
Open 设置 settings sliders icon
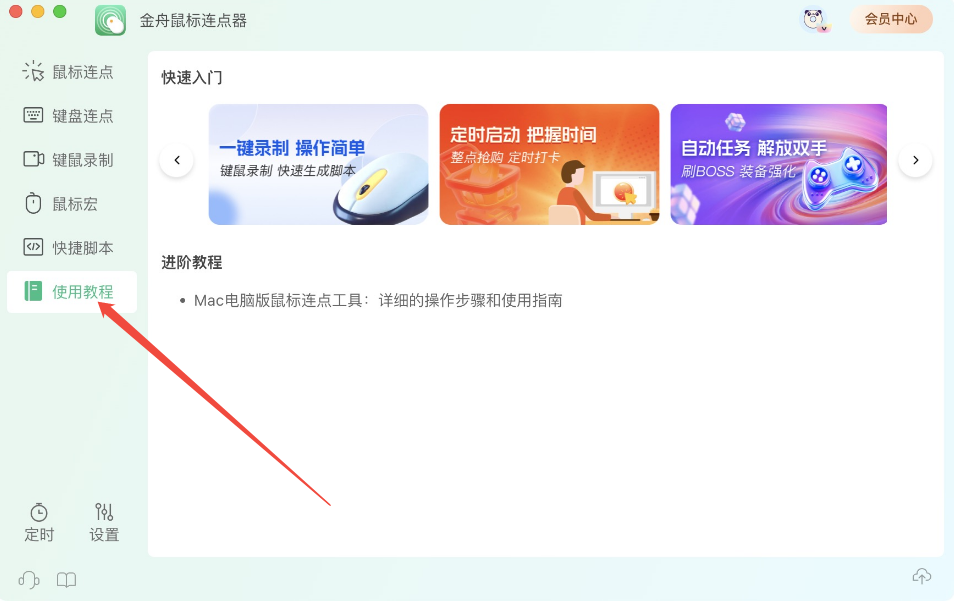pyautogui.click(x=104, y=512)
